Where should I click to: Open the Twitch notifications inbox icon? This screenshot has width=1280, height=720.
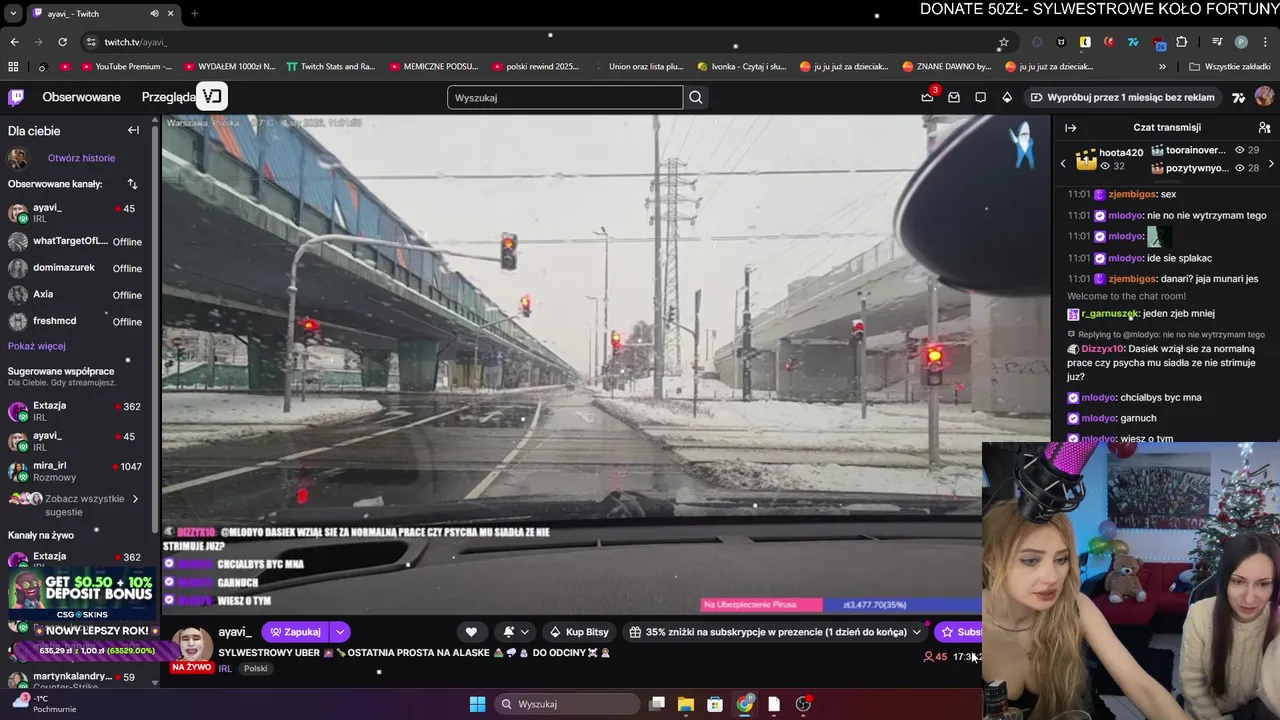pyautogui.click(x=954, y=97)
